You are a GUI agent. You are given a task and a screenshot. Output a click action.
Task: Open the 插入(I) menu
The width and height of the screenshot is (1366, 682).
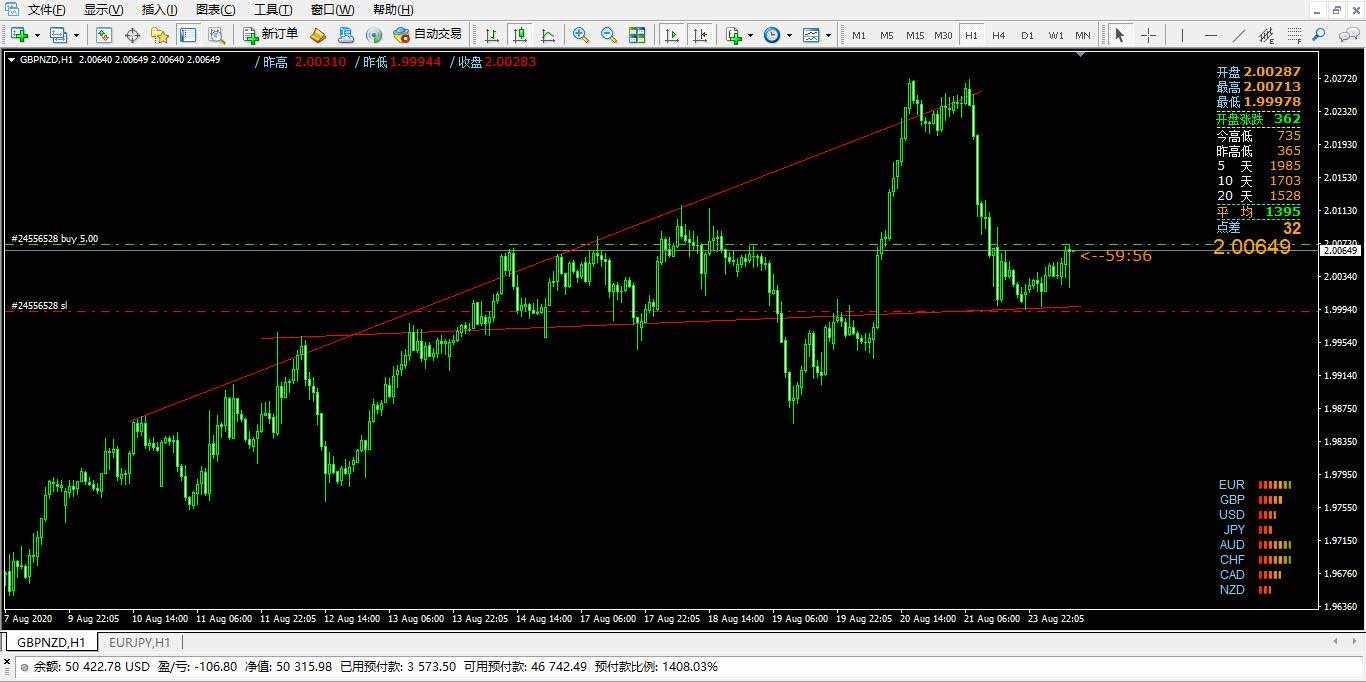pos(160,10)
